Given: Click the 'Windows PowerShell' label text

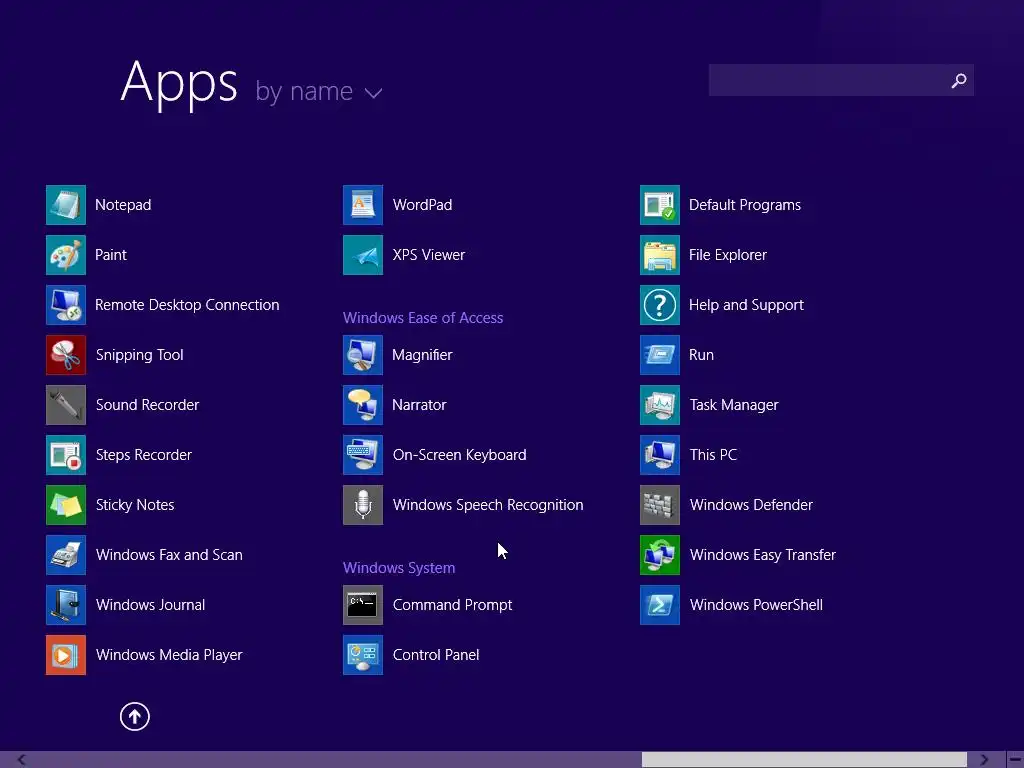Looking at the screenshot, I should tap(756, 605).
